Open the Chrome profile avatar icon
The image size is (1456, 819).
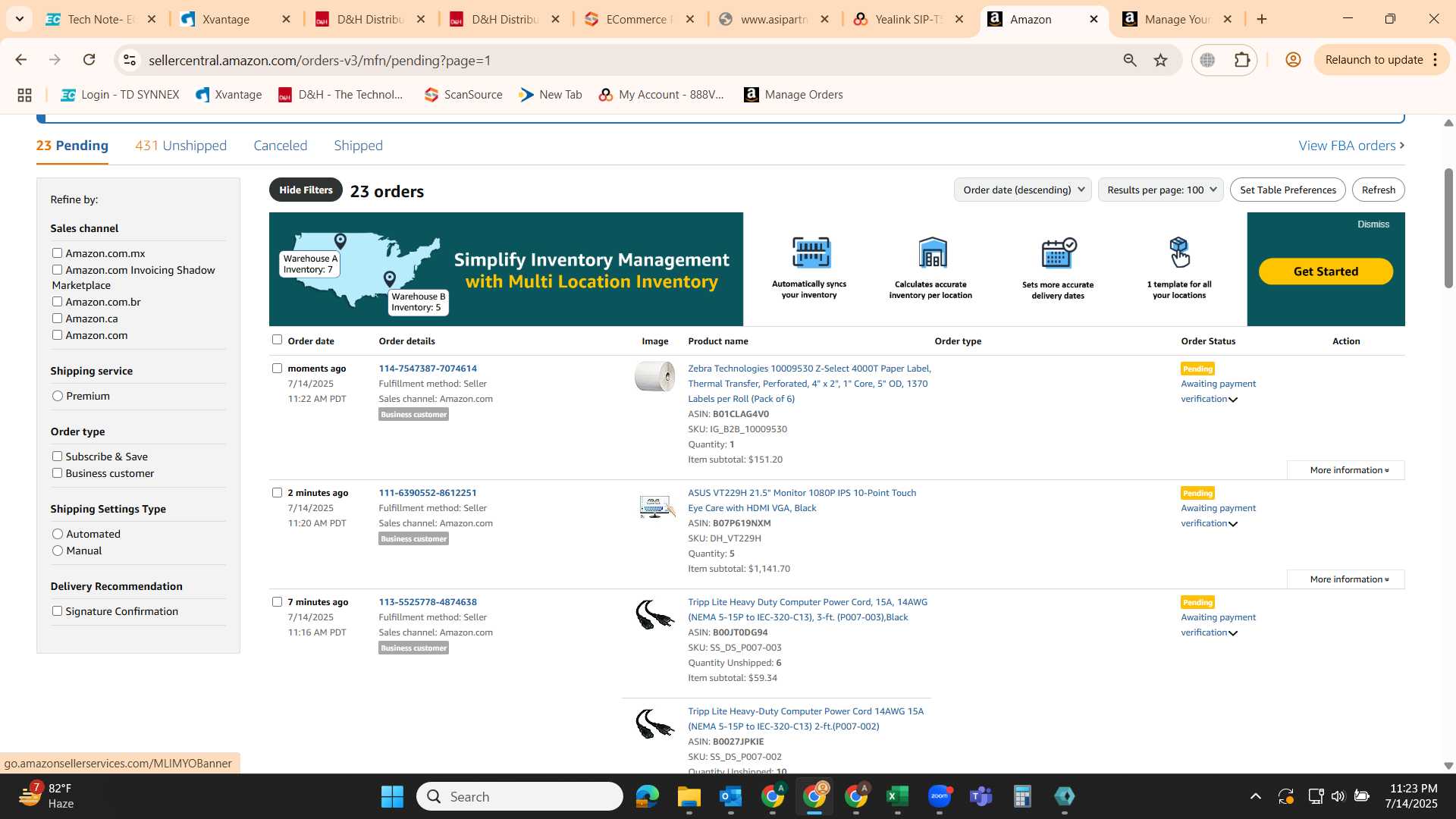click(x=1294, y=60)
